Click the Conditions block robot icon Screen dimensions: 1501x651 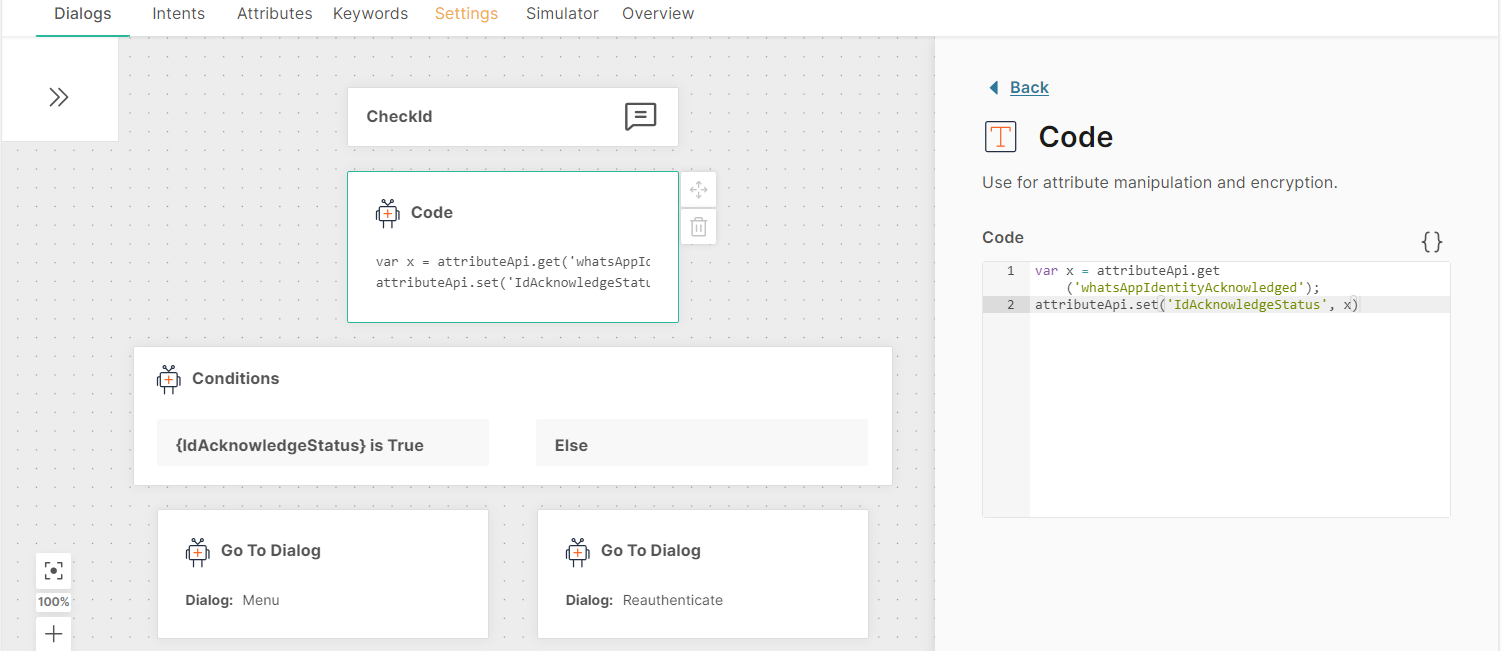coord(169,379)
